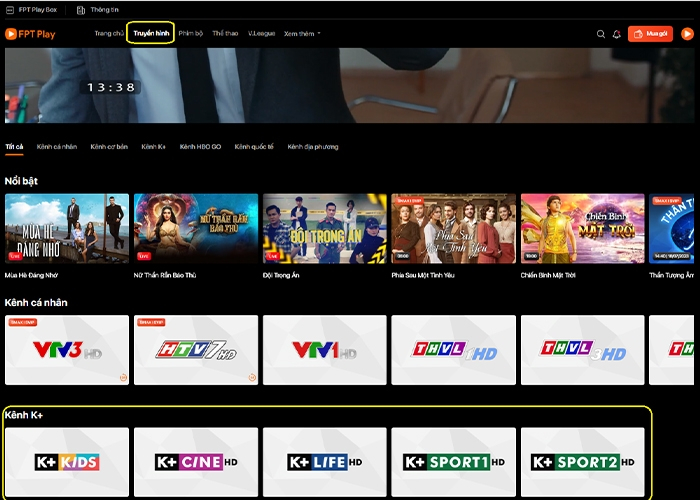700x500 pixels.
Task: Open the VTV1 HD channel card
Action: pos(325,350)
